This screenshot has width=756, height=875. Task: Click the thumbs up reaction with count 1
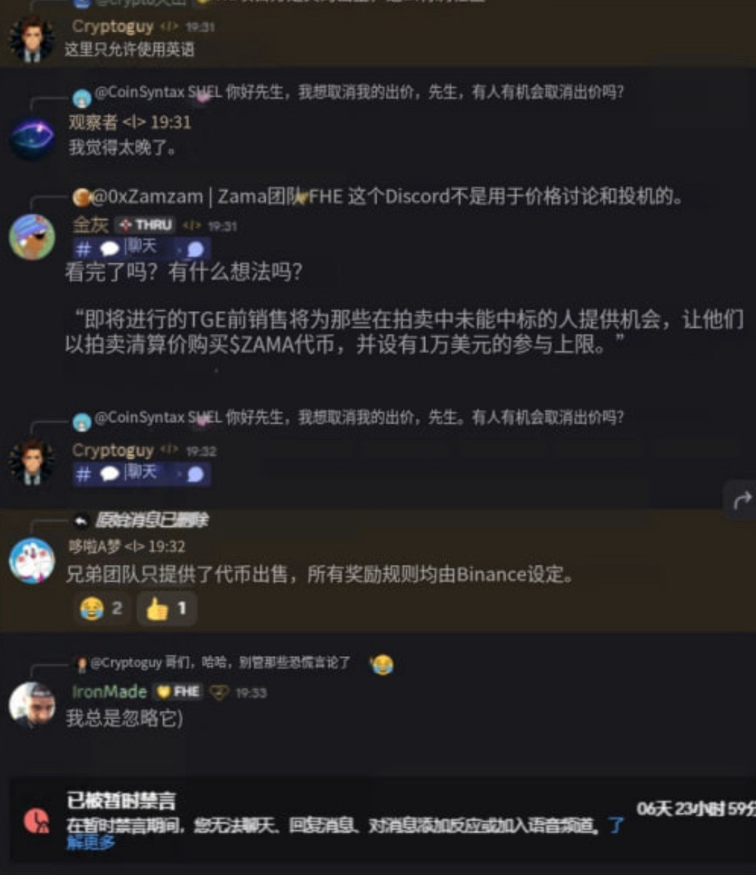click(x=166, y=608)
